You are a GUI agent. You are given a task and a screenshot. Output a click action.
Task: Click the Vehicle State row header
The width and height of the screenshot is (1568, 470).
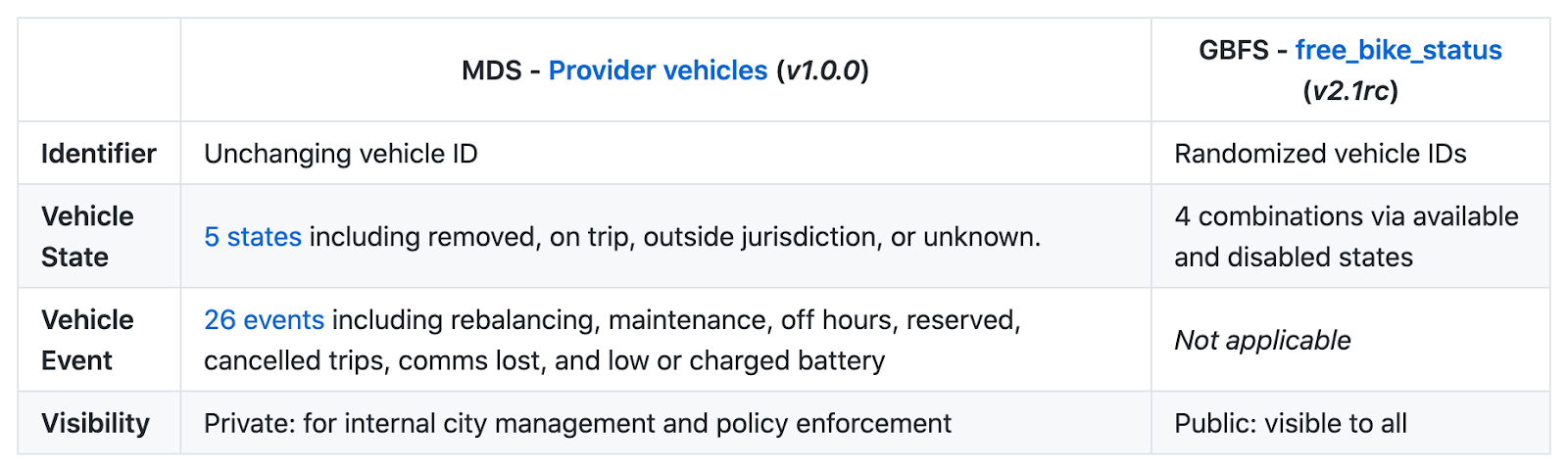click(87, 237)
